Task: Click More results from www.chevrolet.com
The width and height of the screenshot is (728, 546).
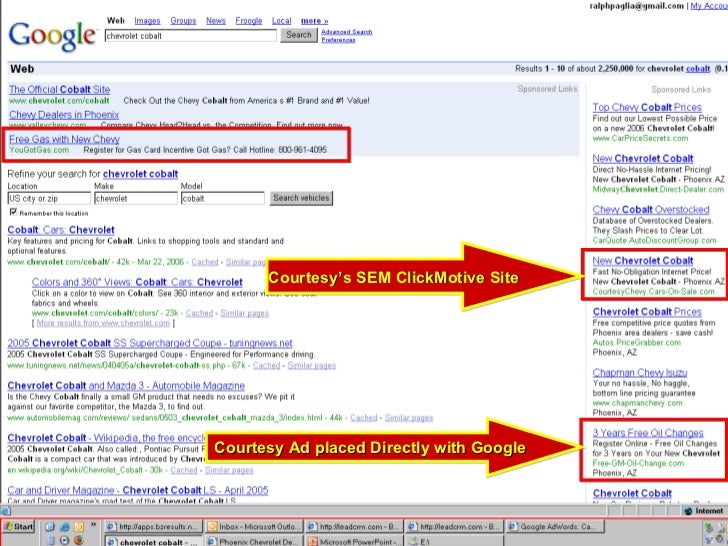Action: [x=103, y=323]
